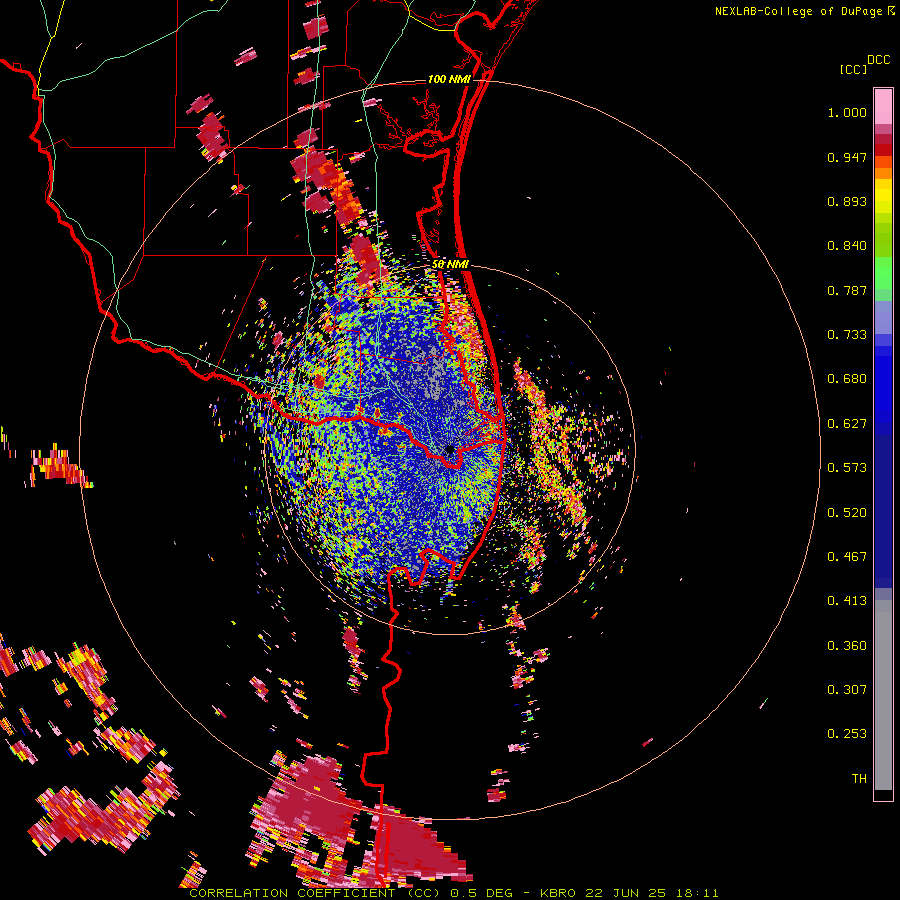
Task: Click the 0.733 scale value
Action: (x=847, y=335)
